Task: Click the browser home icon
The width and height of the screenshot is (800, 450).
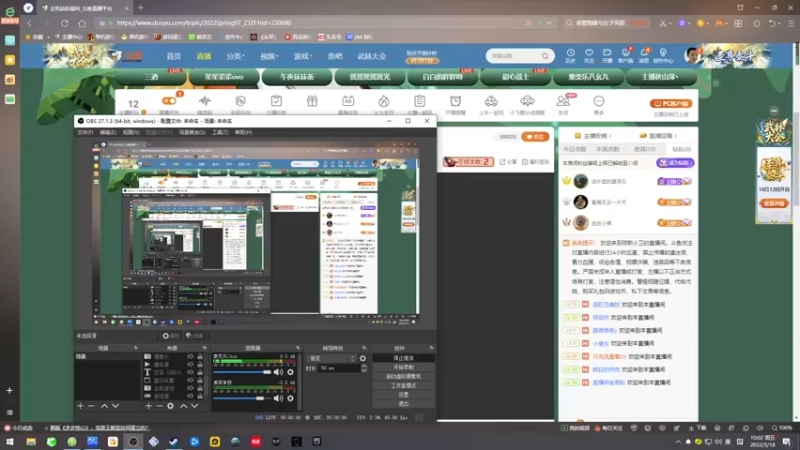Action: click(x=82, y=23)
